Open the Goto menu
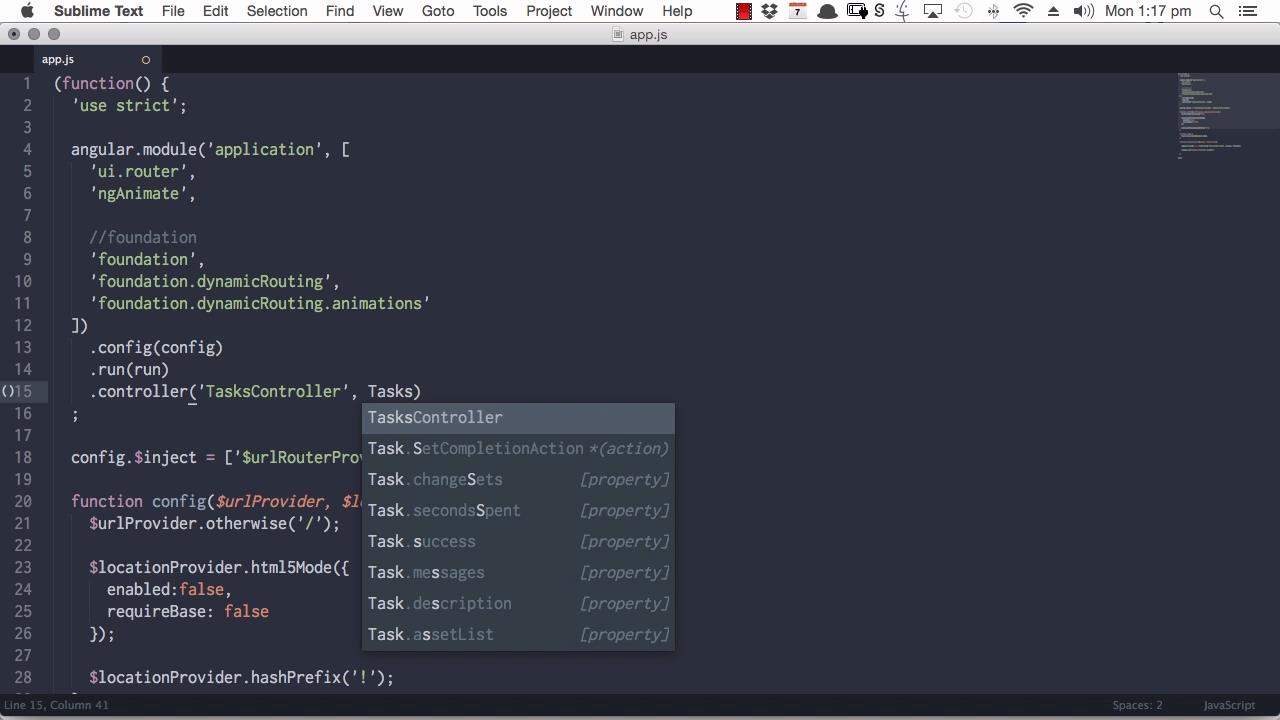The image size is (1280, 720). [x=438, y=11]
